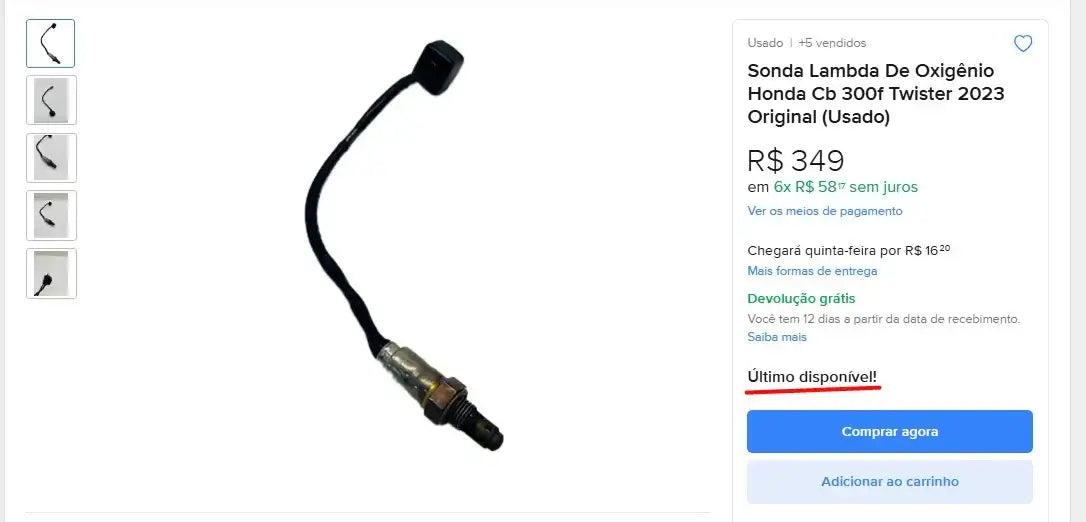This screenshot has height=522, width=1086.
Task: Click 'Adicionar ao carrinho' button
Action: [x=889, y=481]
